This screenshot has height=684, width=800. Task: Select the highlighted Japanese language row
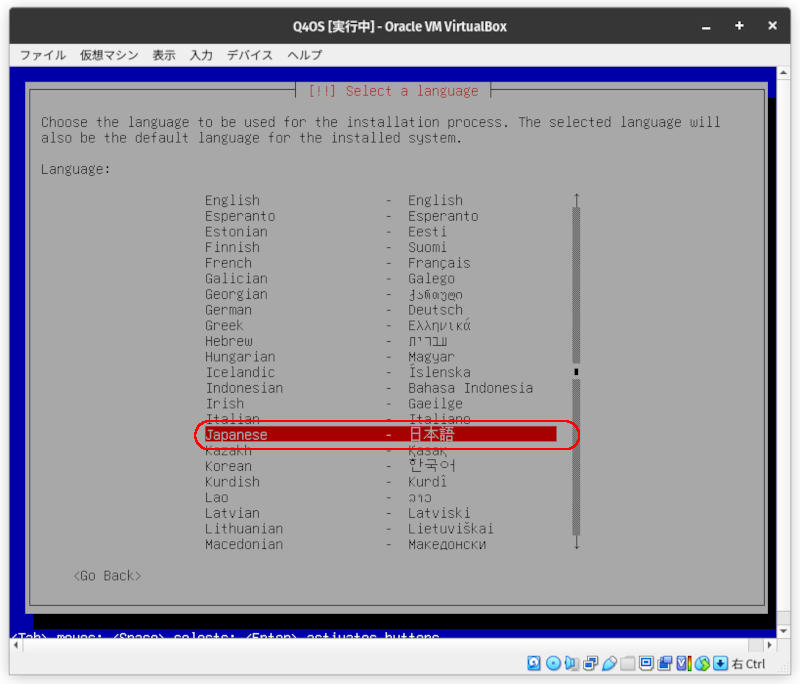[381, 435]
